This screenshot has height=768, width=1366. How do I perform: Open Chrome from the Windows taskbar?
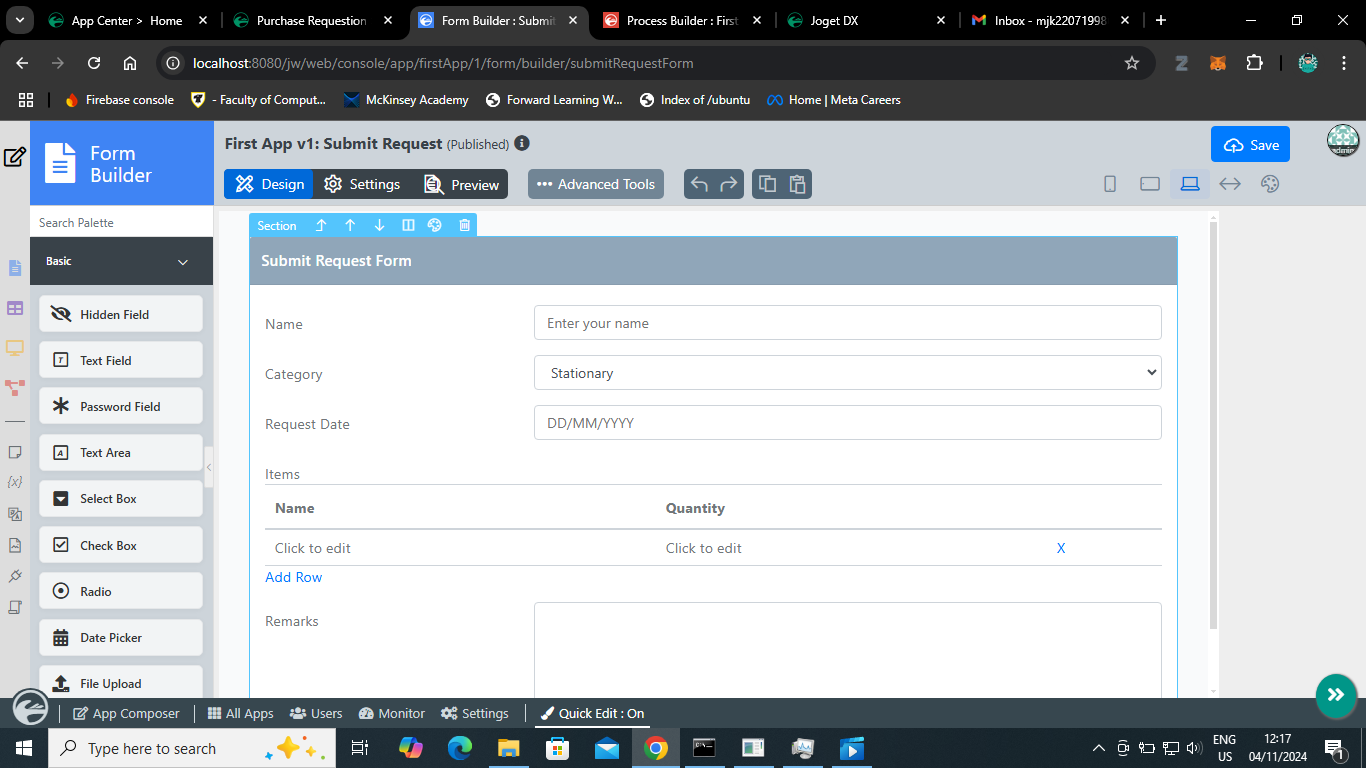(656, 748)
